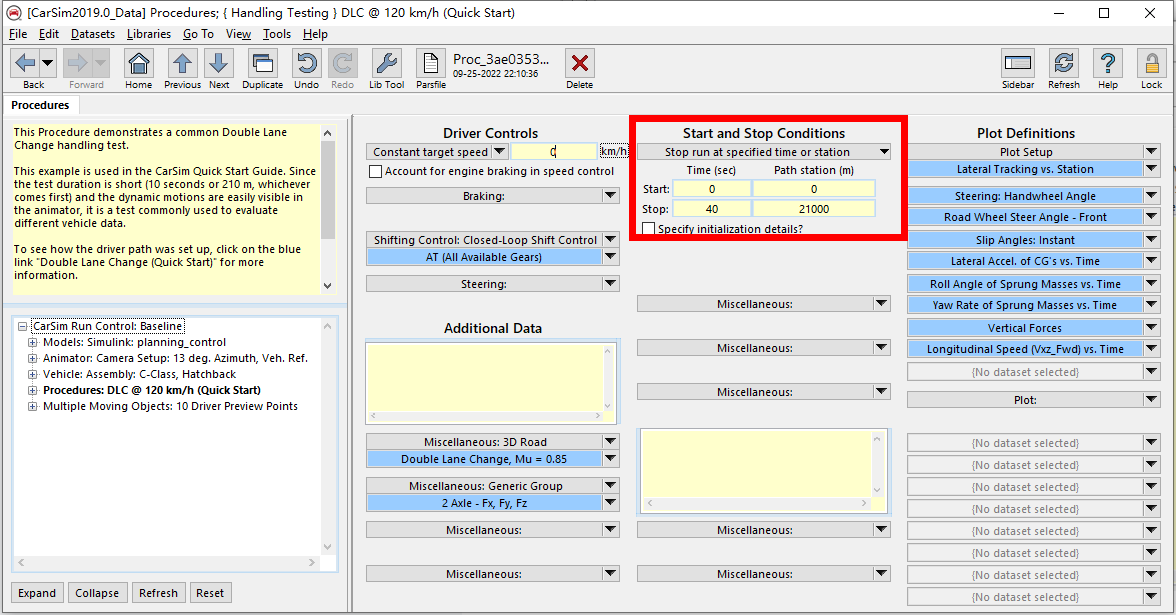Viewport: 1176px width, 615px height.
Task: Edit the Start time field
Action: click(712, 189)
